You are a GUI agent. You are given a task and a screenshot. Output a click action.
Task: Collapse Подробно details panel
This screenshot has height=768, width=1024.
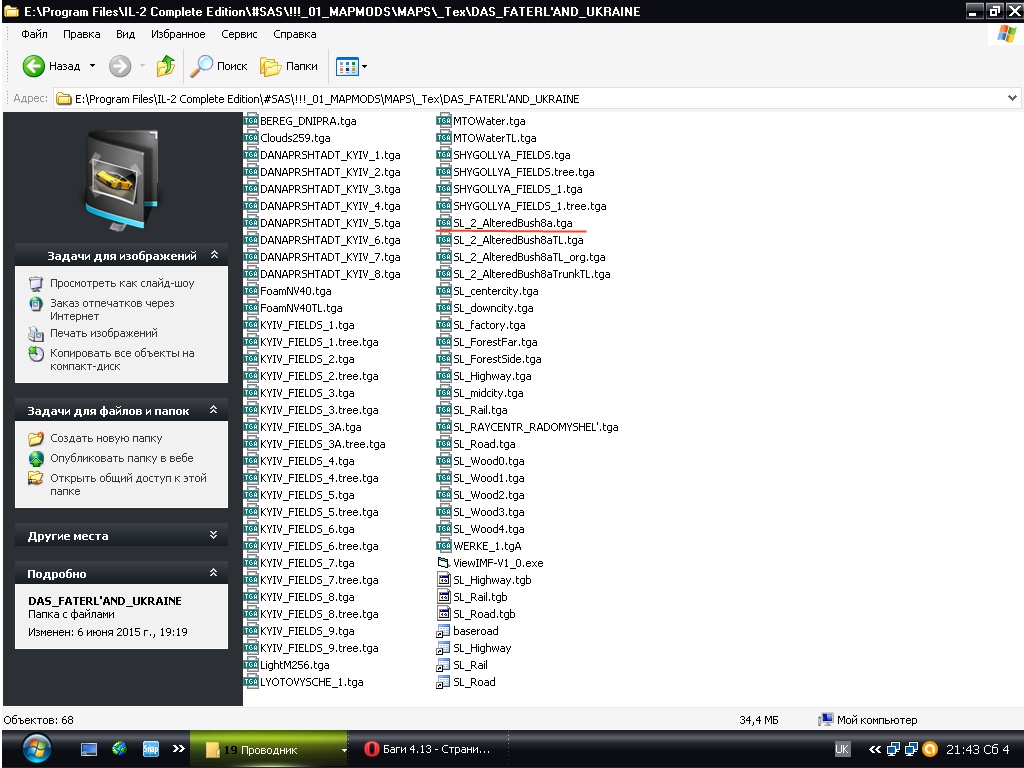coord(213,573)
